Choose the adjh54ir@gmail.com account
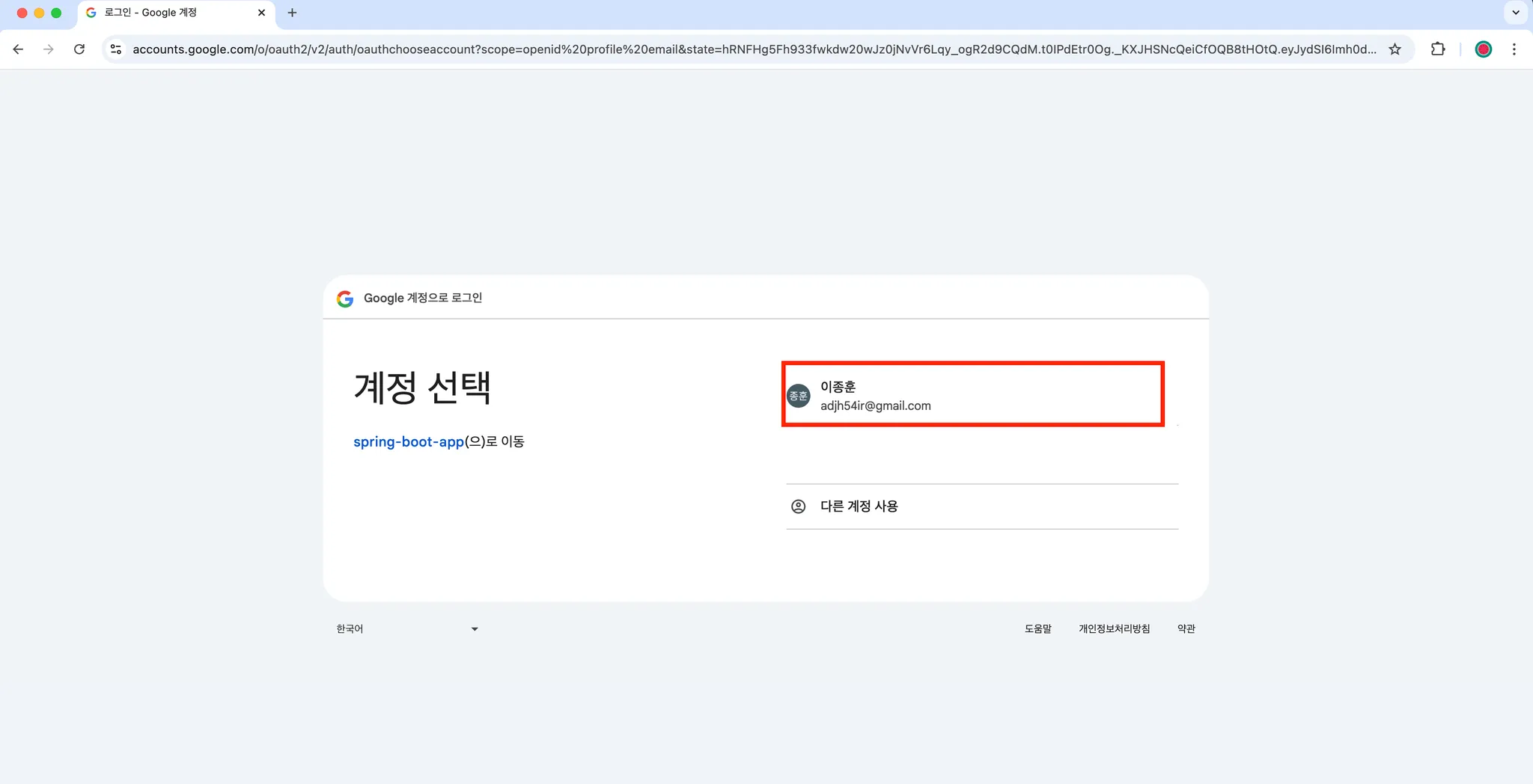Viewport: 1533px width, 784px height. (x=982, y=395)
